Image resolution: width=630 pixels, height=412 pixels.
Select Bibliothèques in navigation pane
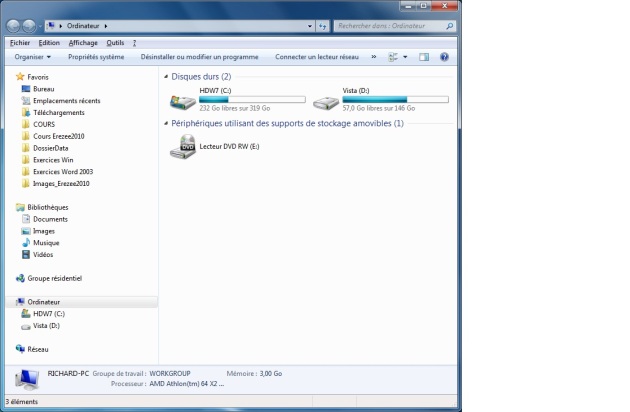point(42,207)
